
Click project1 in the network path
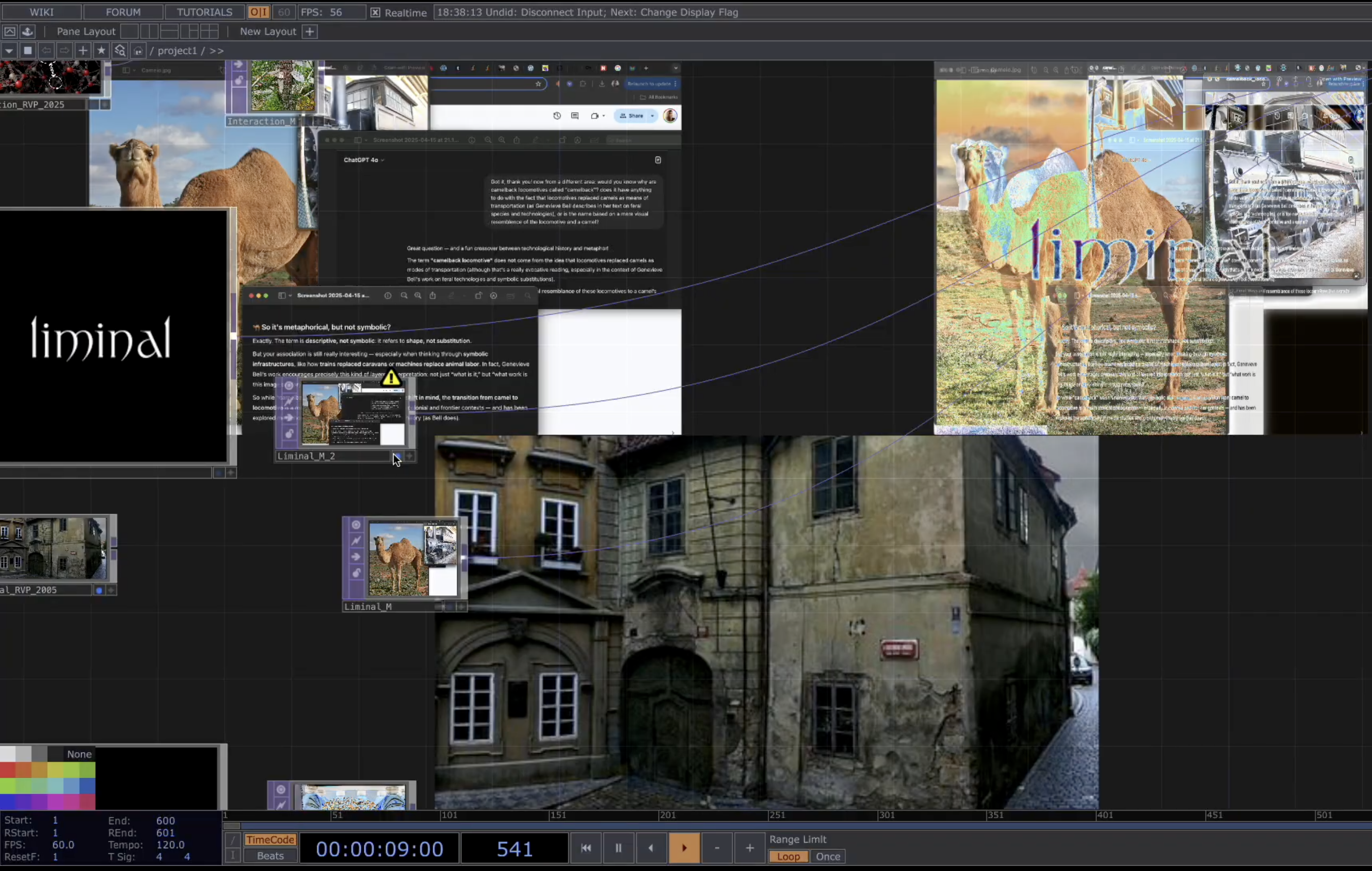pos(177,51)
